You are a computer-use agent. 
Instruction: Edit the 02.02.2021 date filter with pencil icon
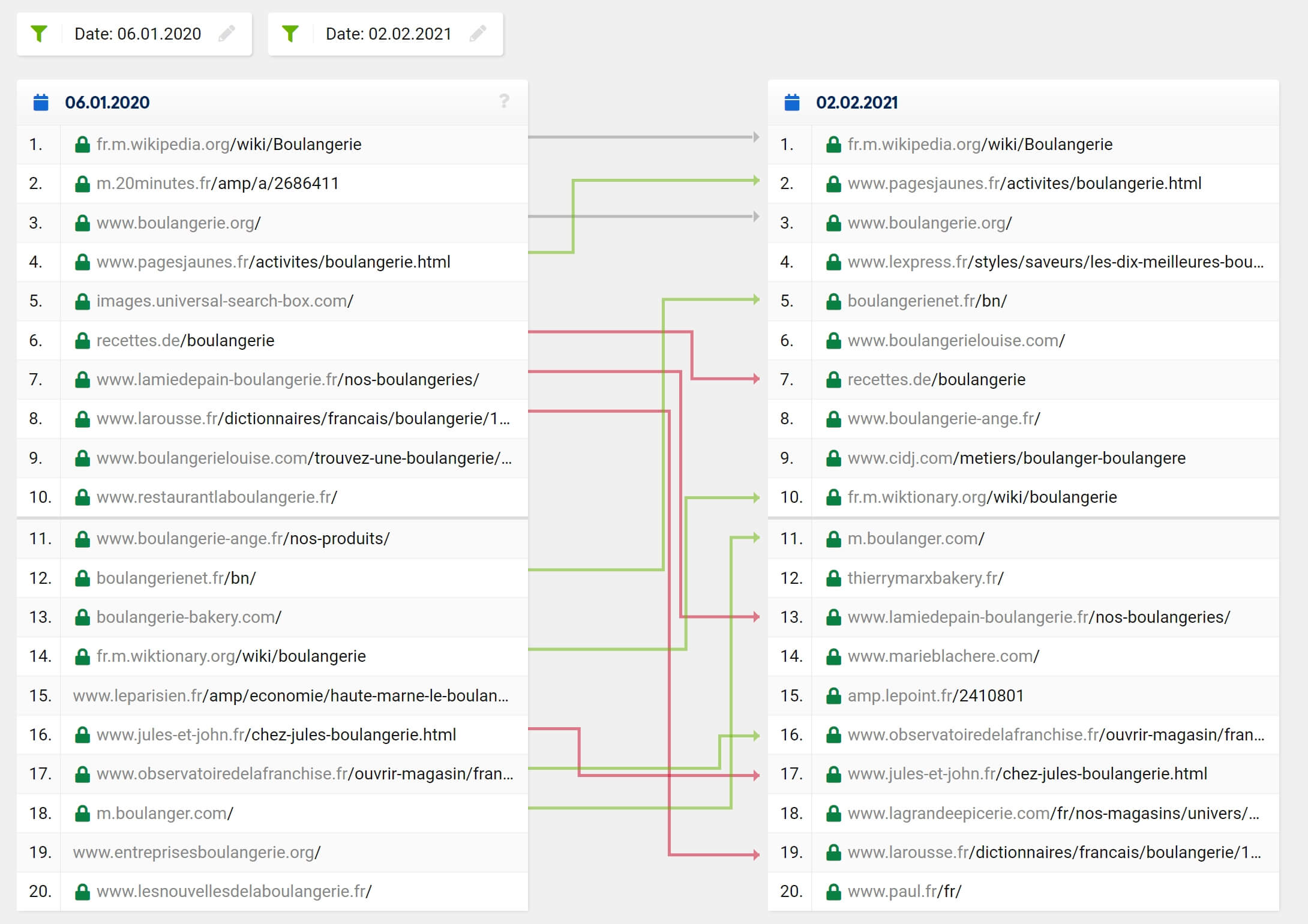pyautogui.click(x=478, y=34)
